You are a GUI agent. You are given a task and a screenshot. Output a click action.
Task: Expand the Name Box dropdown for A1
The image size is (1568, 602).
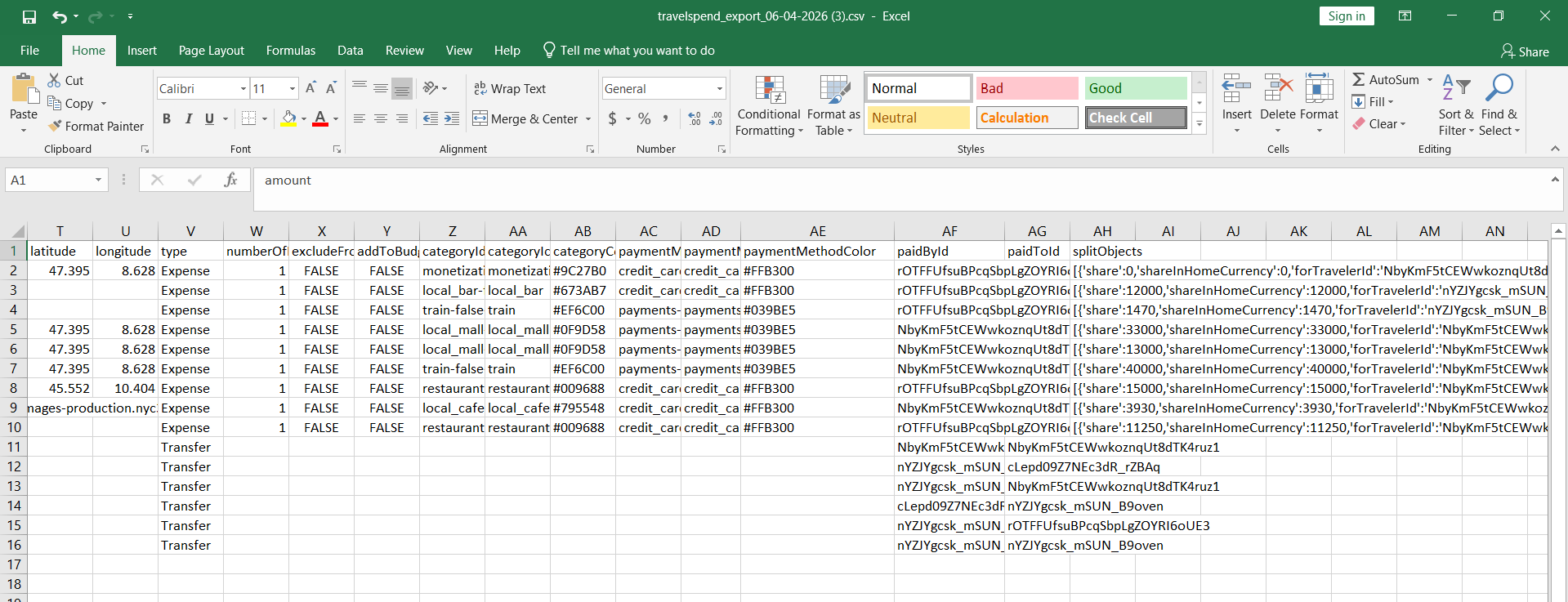click(x=98, y=180)
